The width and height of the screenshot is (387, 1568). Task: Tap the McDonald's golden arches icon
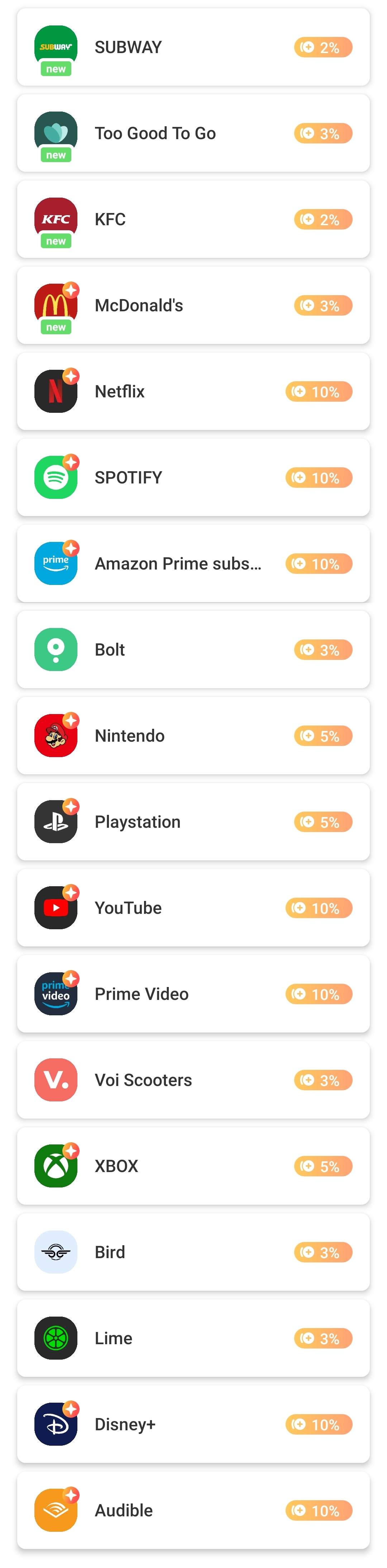[56, 305]
